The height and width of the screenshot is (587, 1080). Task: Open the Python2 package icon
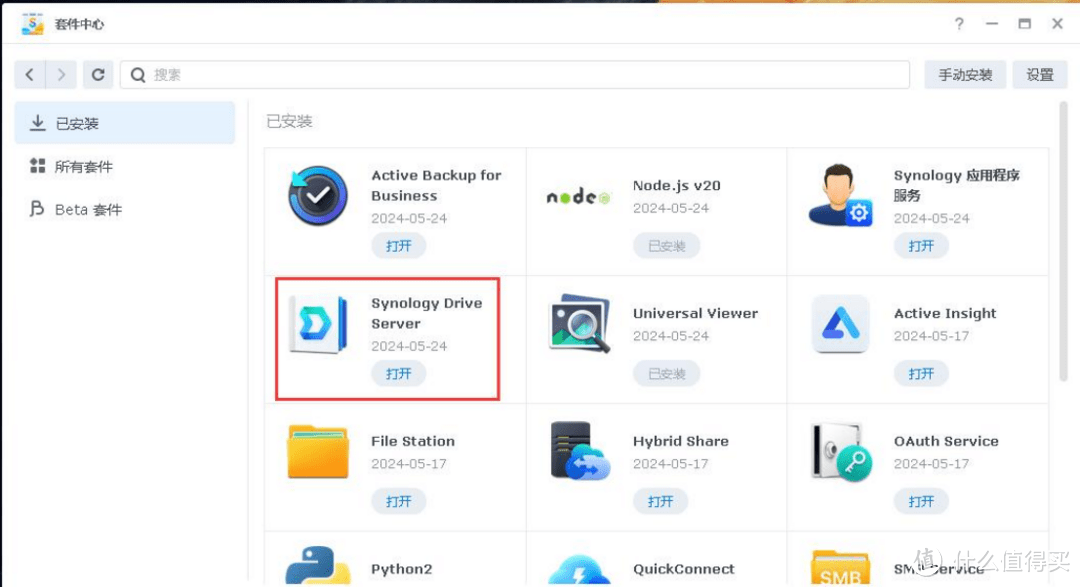click(x=317, y=565)
